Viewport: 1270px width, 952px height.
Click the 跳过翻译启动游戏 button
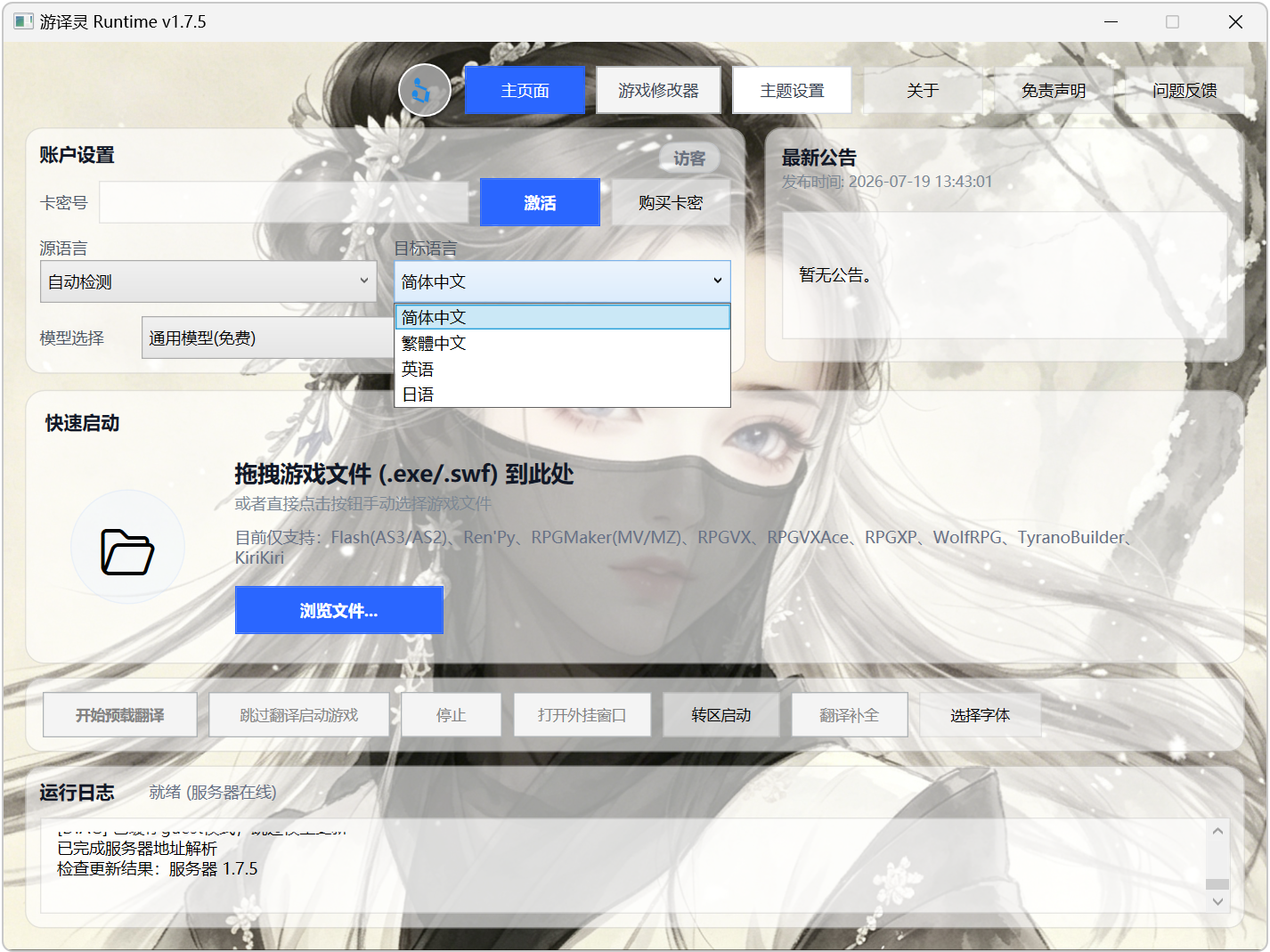tap(299, 715)
